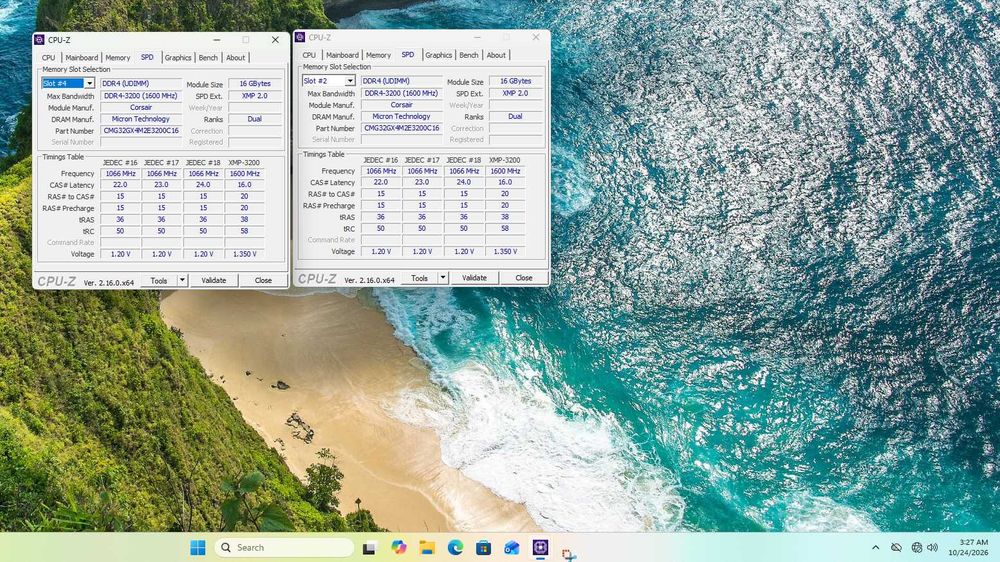Click Close button in right CPU-Z window
The height and width of the screenshot is (562, 1000).
[524, 277]
